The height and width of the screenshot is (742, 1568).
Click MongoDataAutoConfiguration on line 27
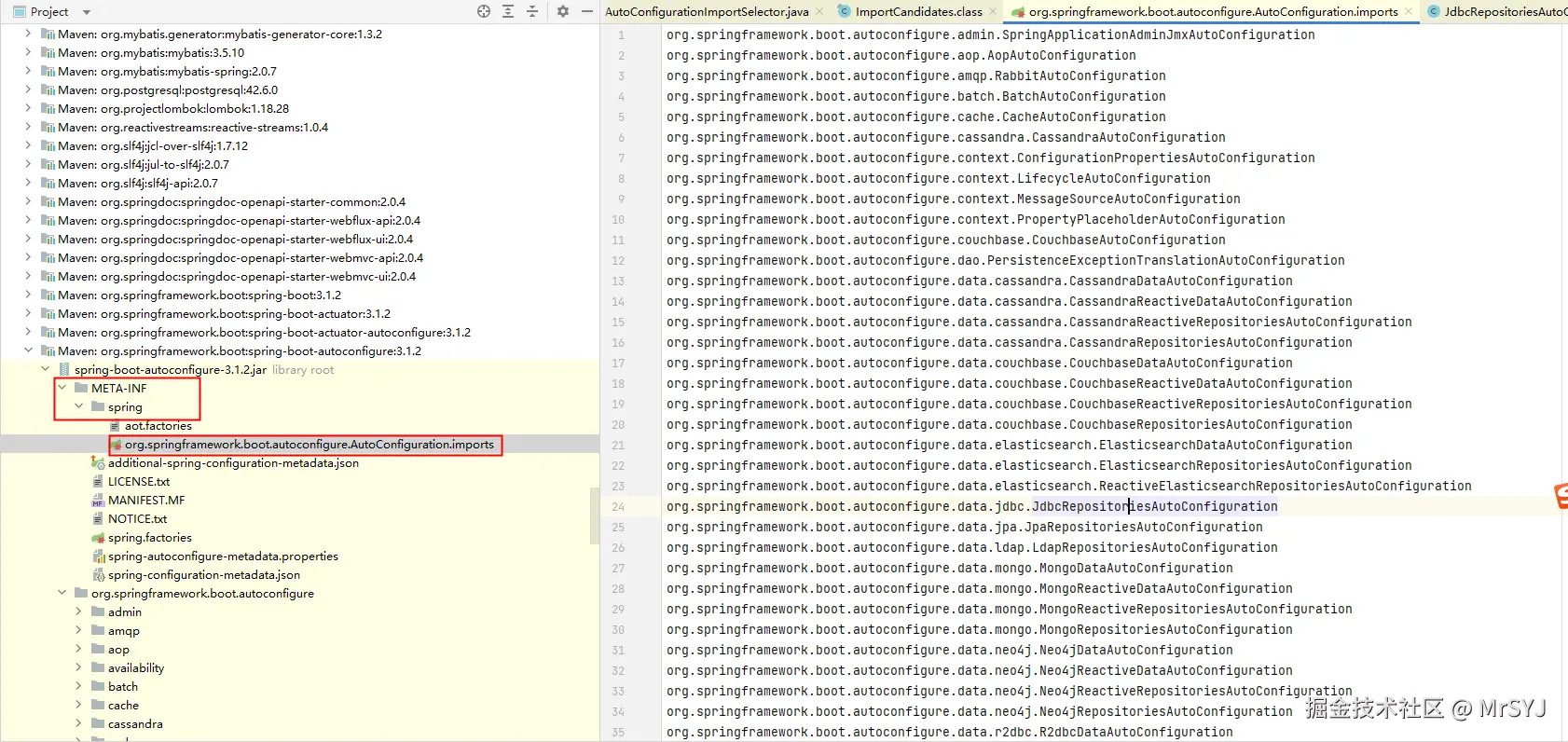point(1135,568)
